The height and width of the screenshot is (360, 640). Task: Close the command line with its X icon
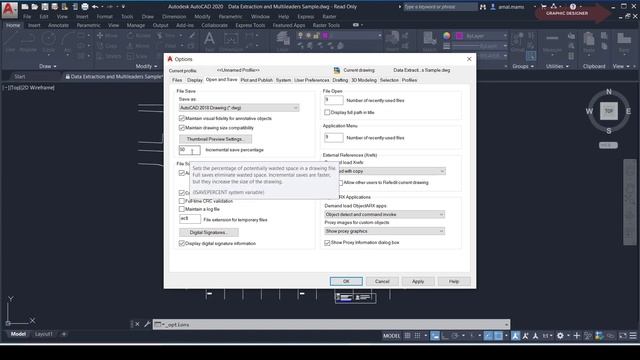click(x=137, y=324)
